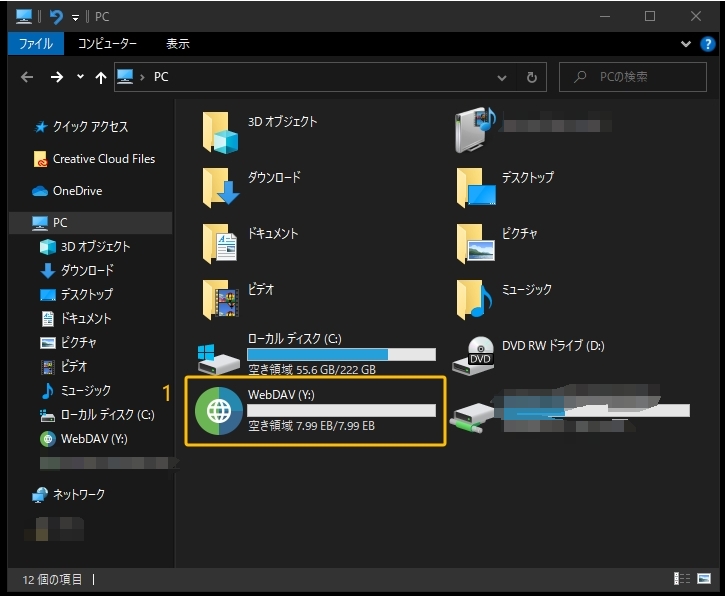The width and height of the screenshot is (725, 596).
Task: Select the ビデオ folder icon
Action: [220, 300]
